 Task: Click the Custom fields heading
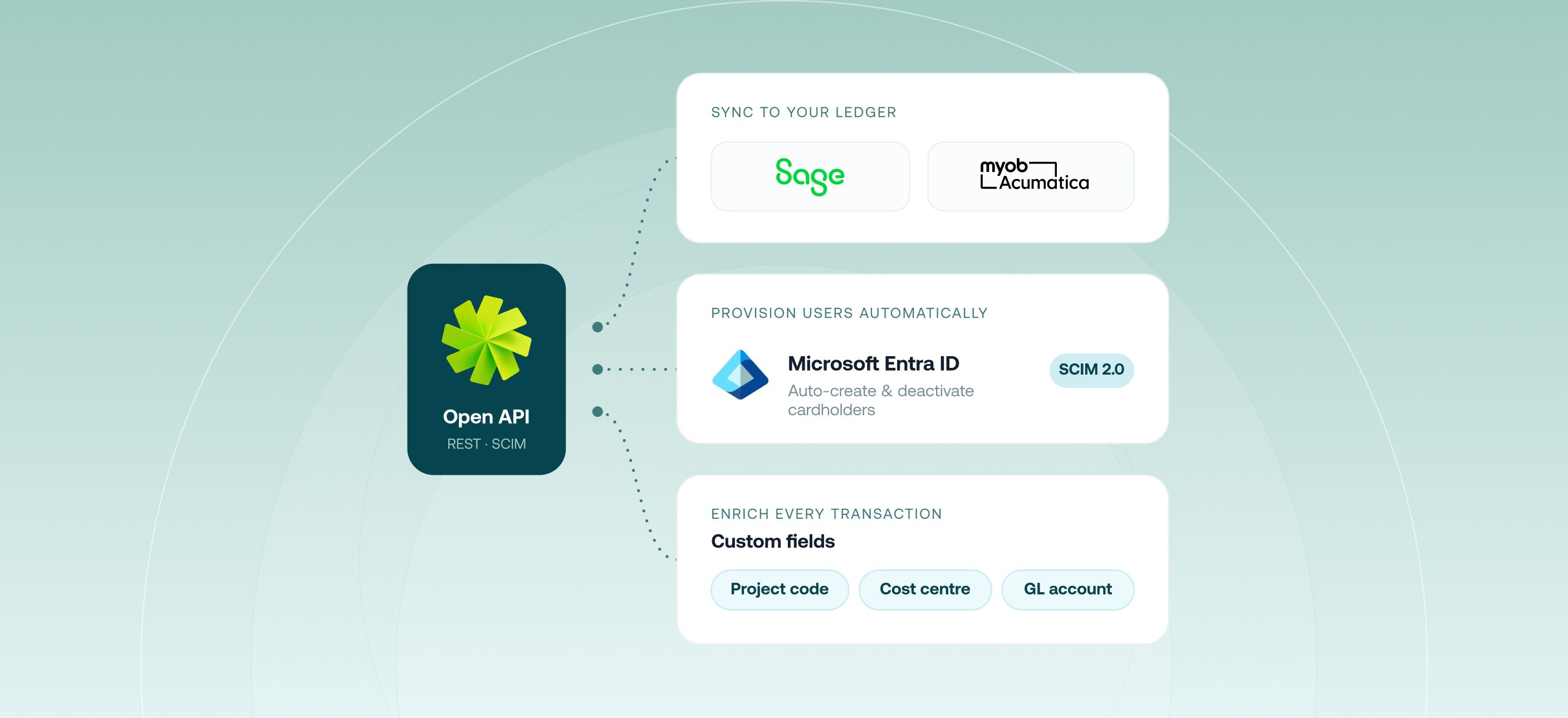pyautogui.click(x=773, y=542)
